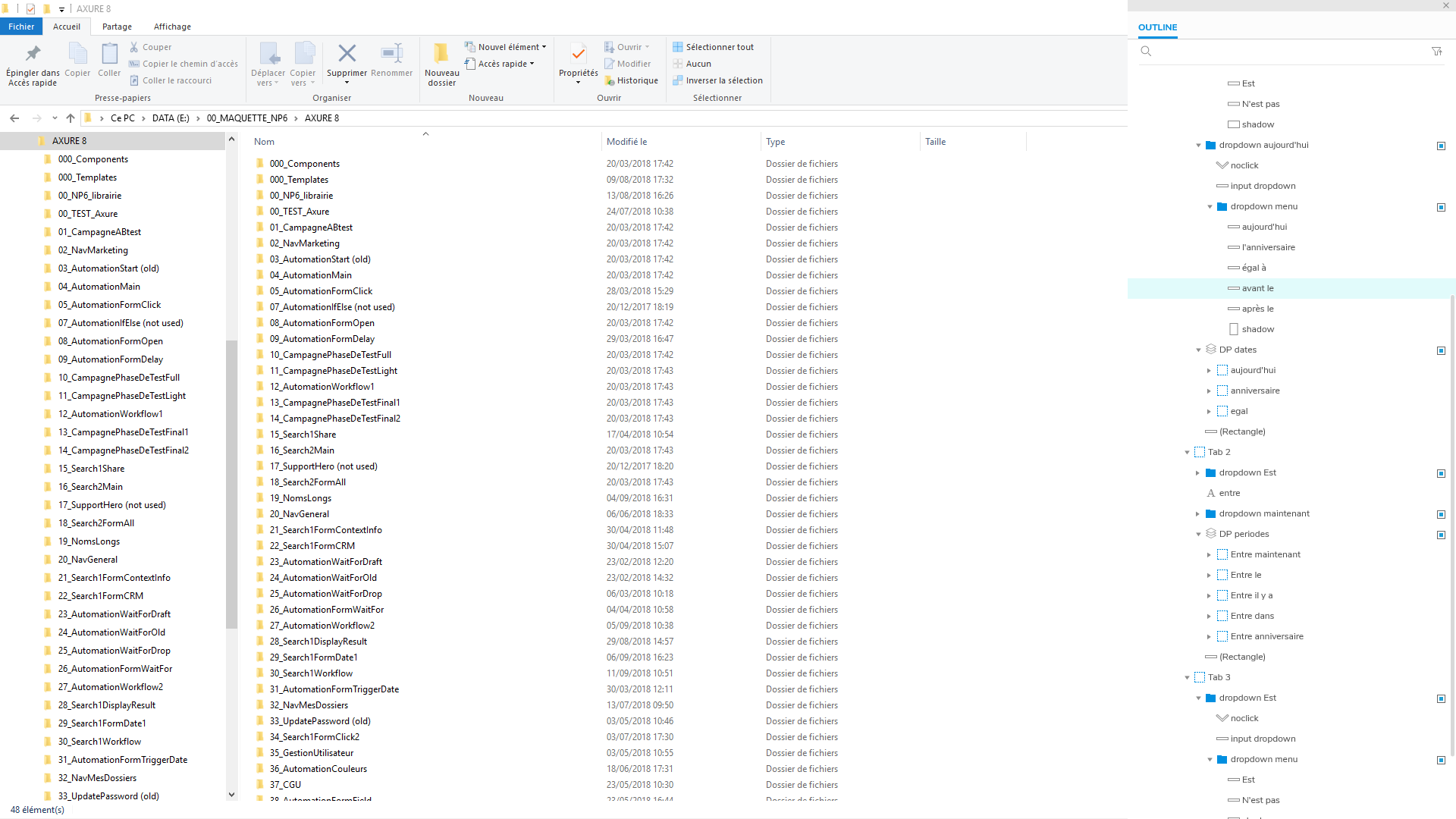The image size is (1456, 819).
Task: Click Sélectionner tout
Action: click(719, 47)
